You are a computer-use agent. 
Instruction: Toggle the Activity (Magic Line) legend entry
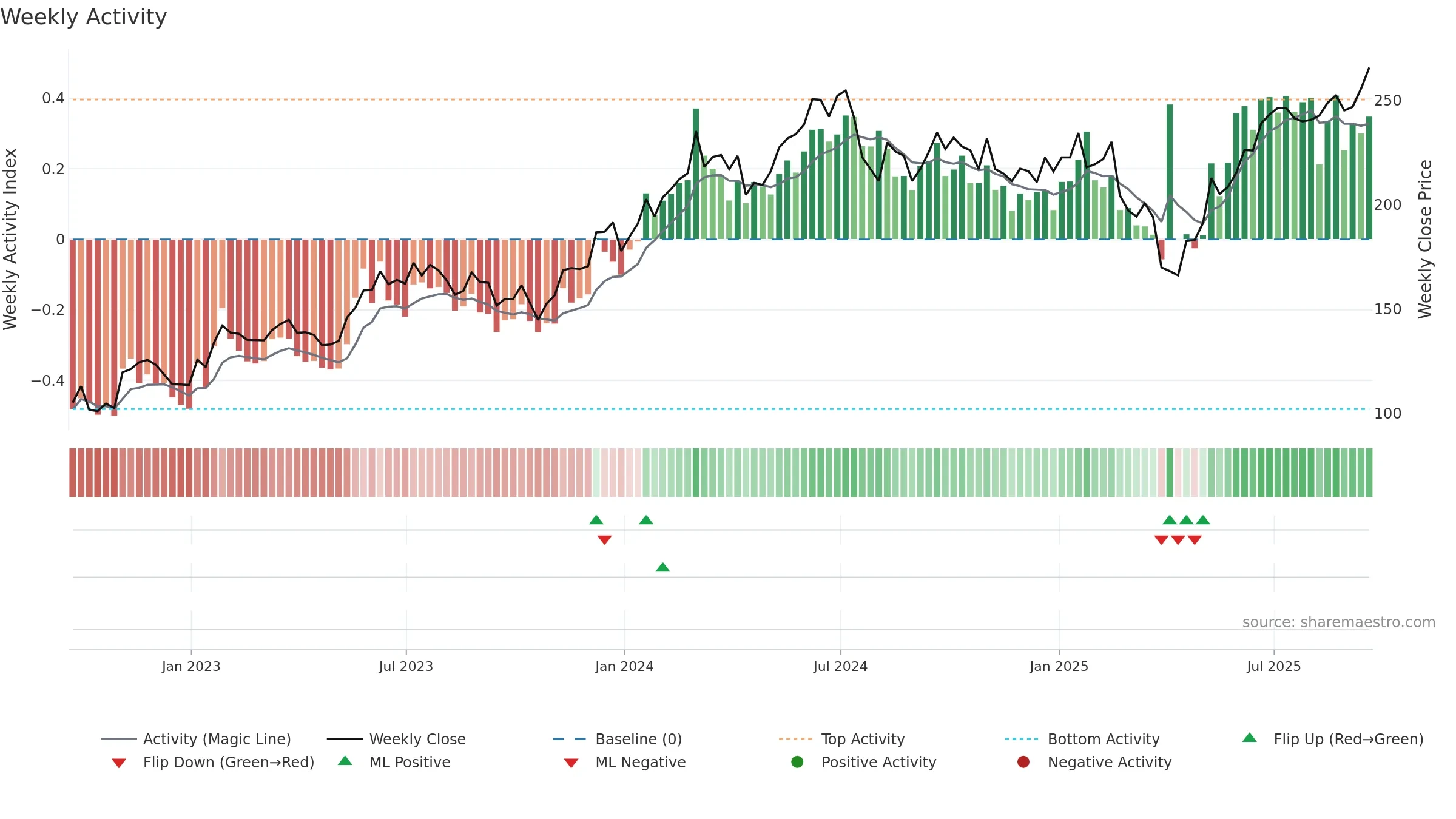coord(196,739)
